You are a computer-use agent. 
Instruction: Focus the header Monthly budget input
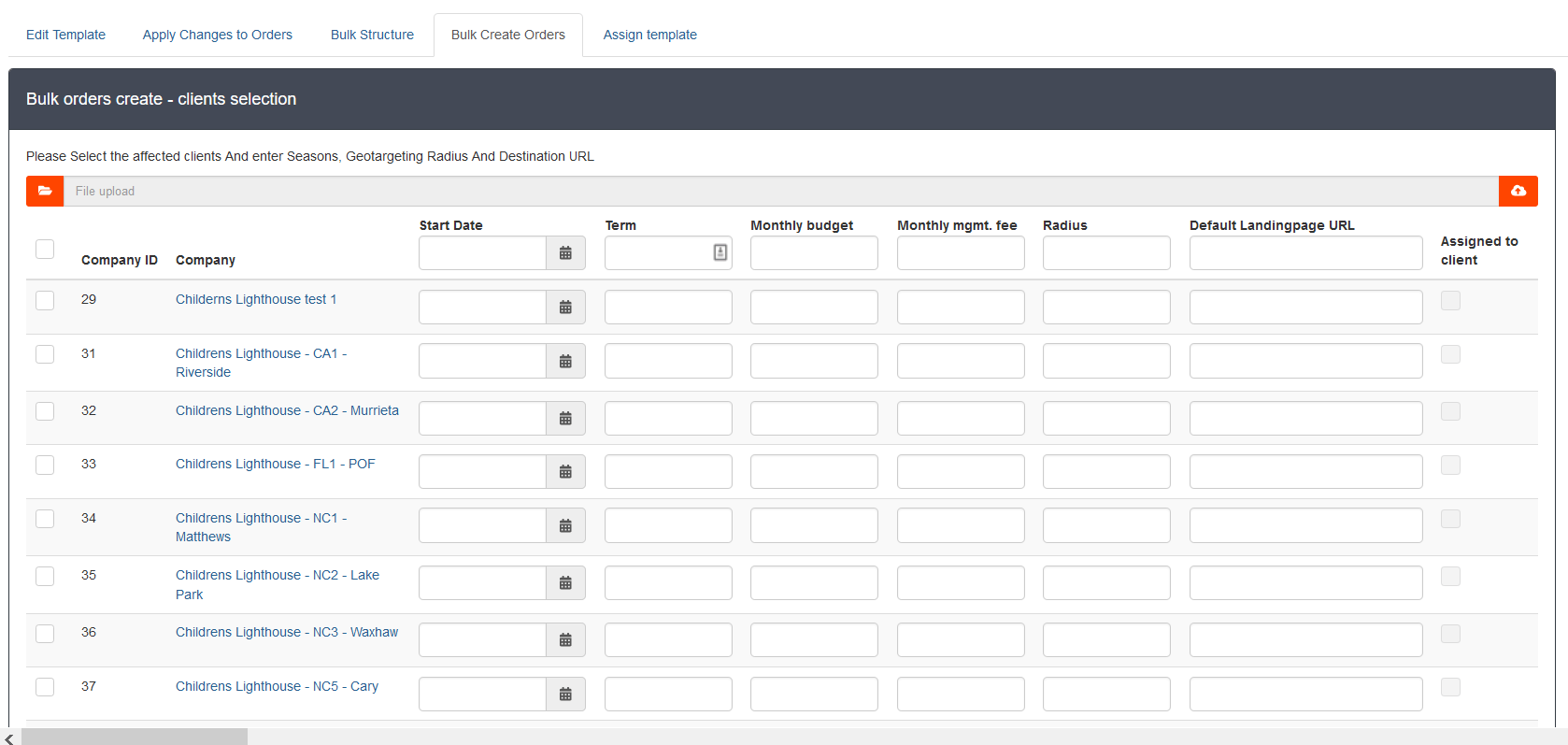pyautogui.click(x=814, y=253)
